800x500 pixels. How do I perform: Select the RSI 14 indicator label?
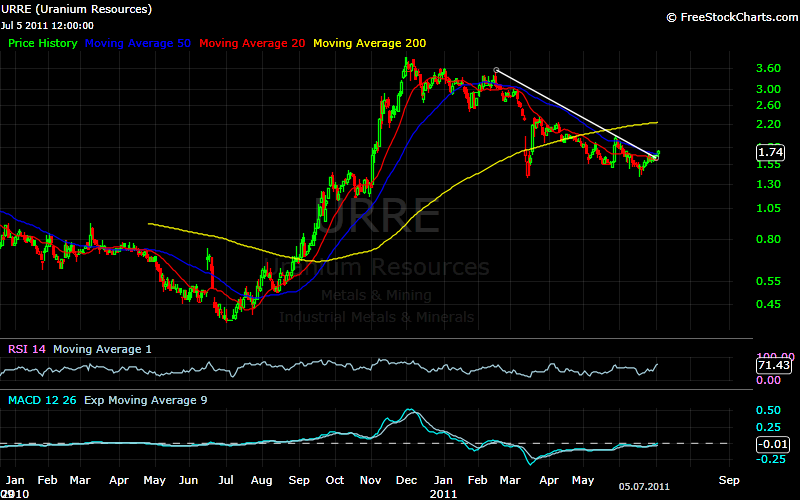point(24,349)
